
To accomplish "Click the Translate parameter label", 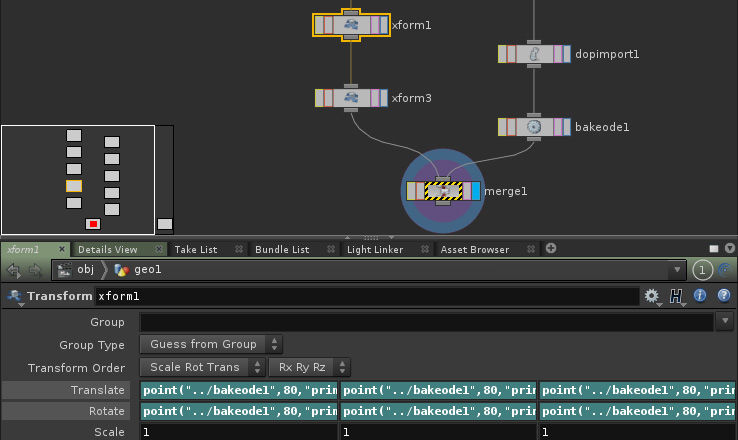I will coord(97,390).
